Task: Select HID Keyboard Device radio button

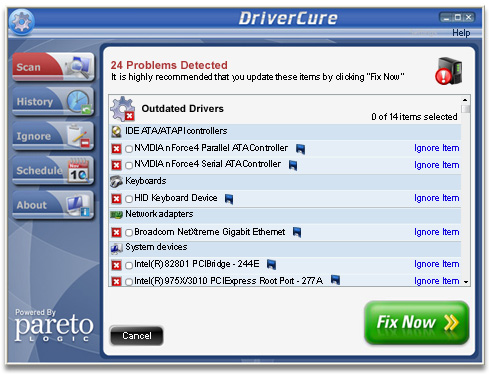Action: [129, 199]
